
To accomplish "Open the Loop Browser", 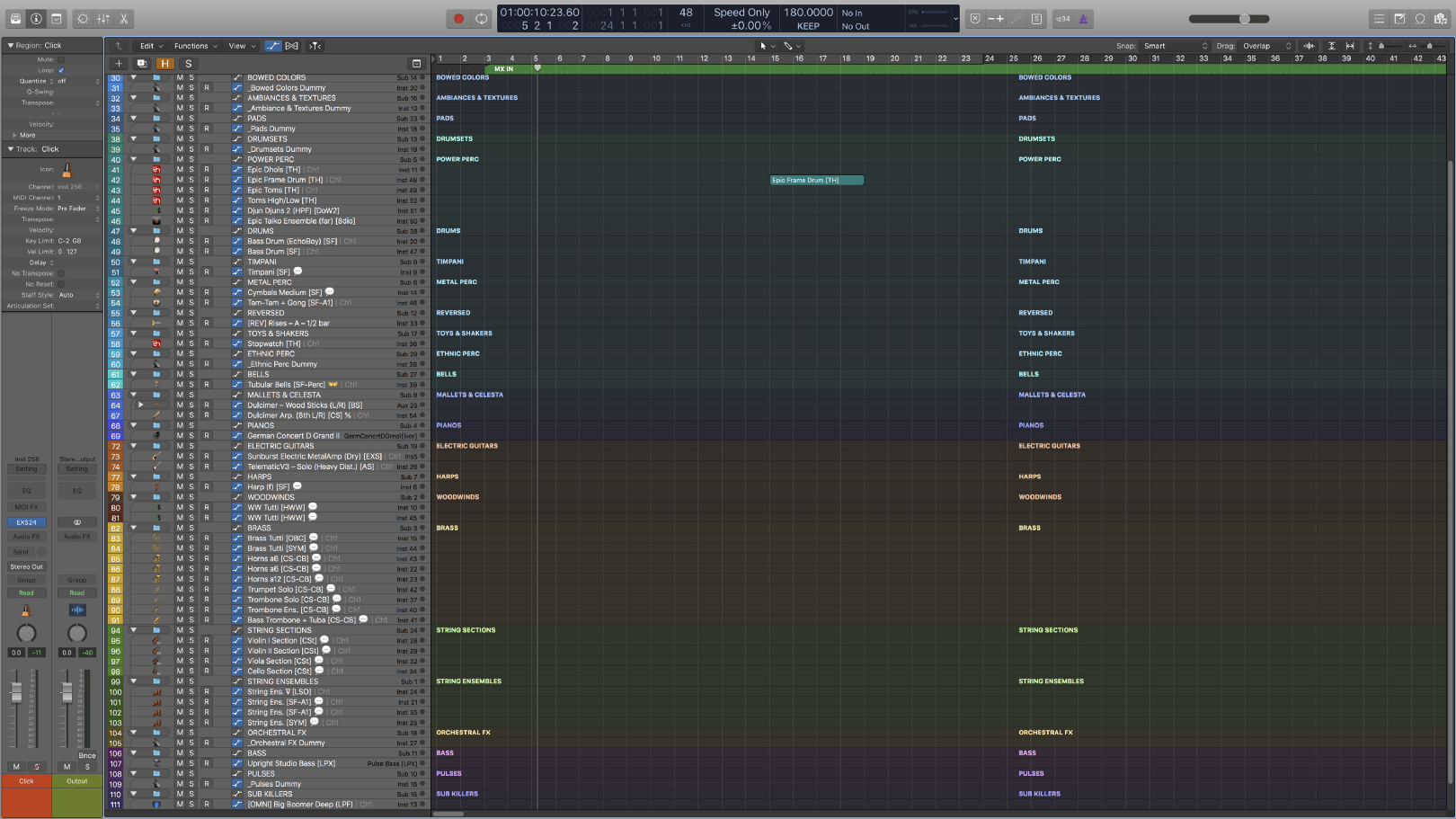I will [x=1420, y=18].
